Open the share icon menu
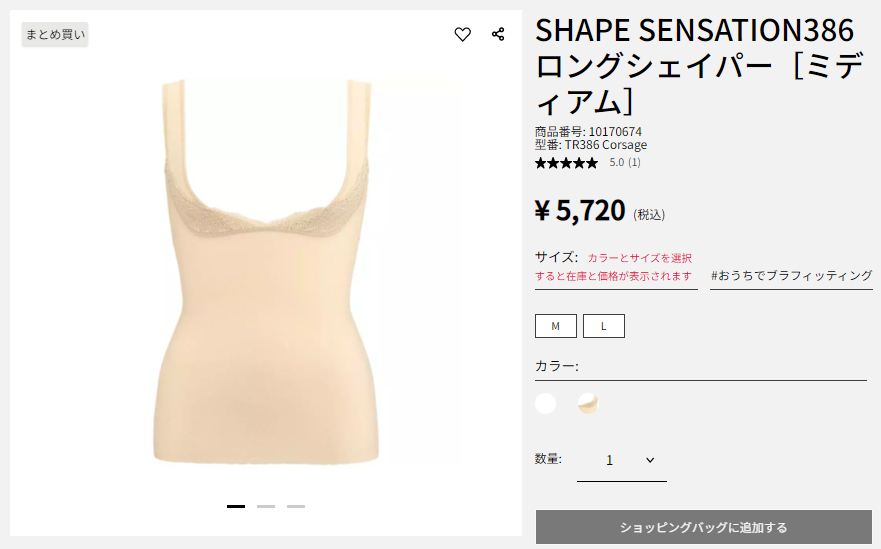The width and height of the screenshot is (881, 549). pyautogui.click(x=498, y=34)
